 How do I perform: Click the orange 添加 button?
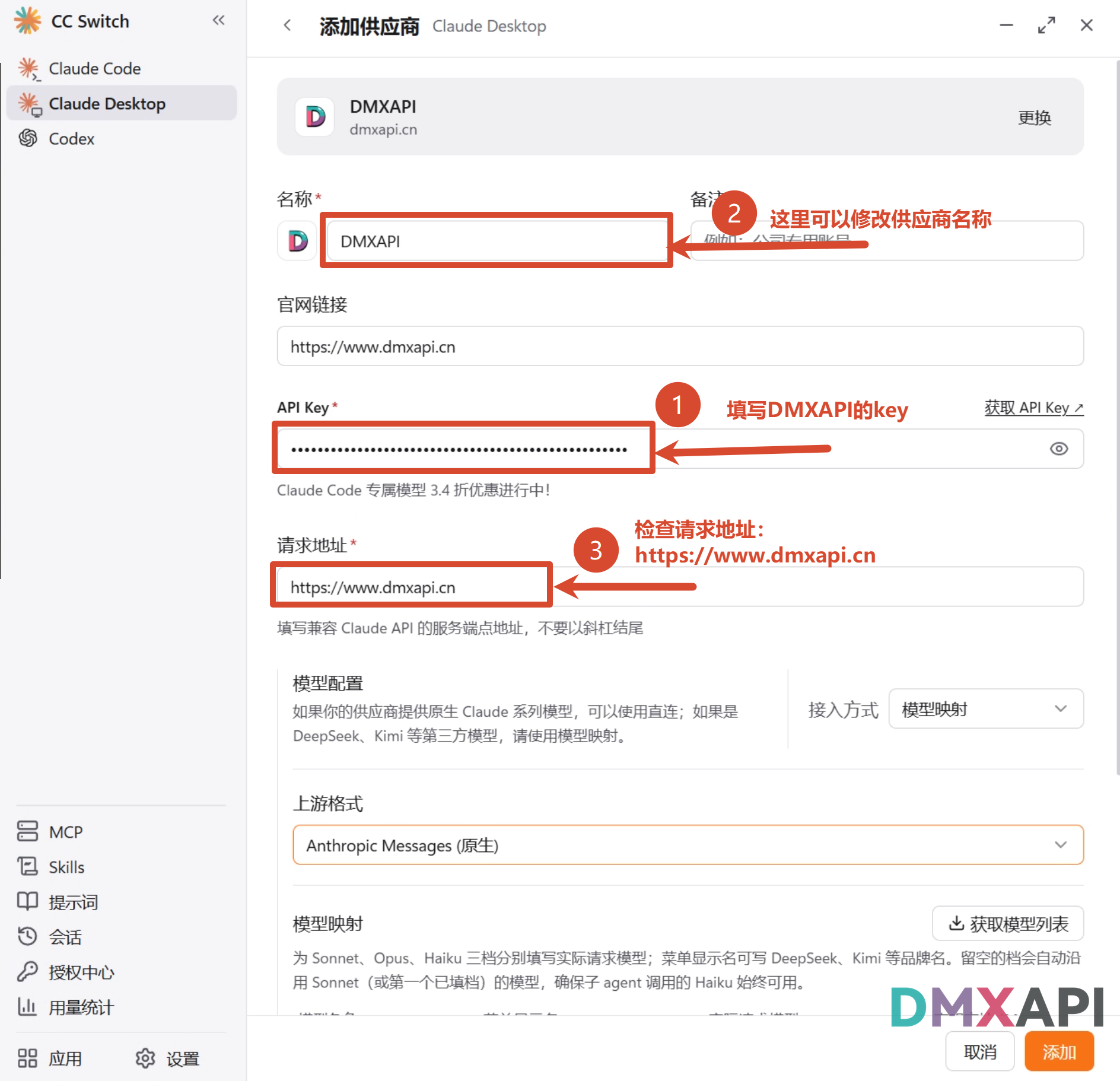coord(1059,1051)
